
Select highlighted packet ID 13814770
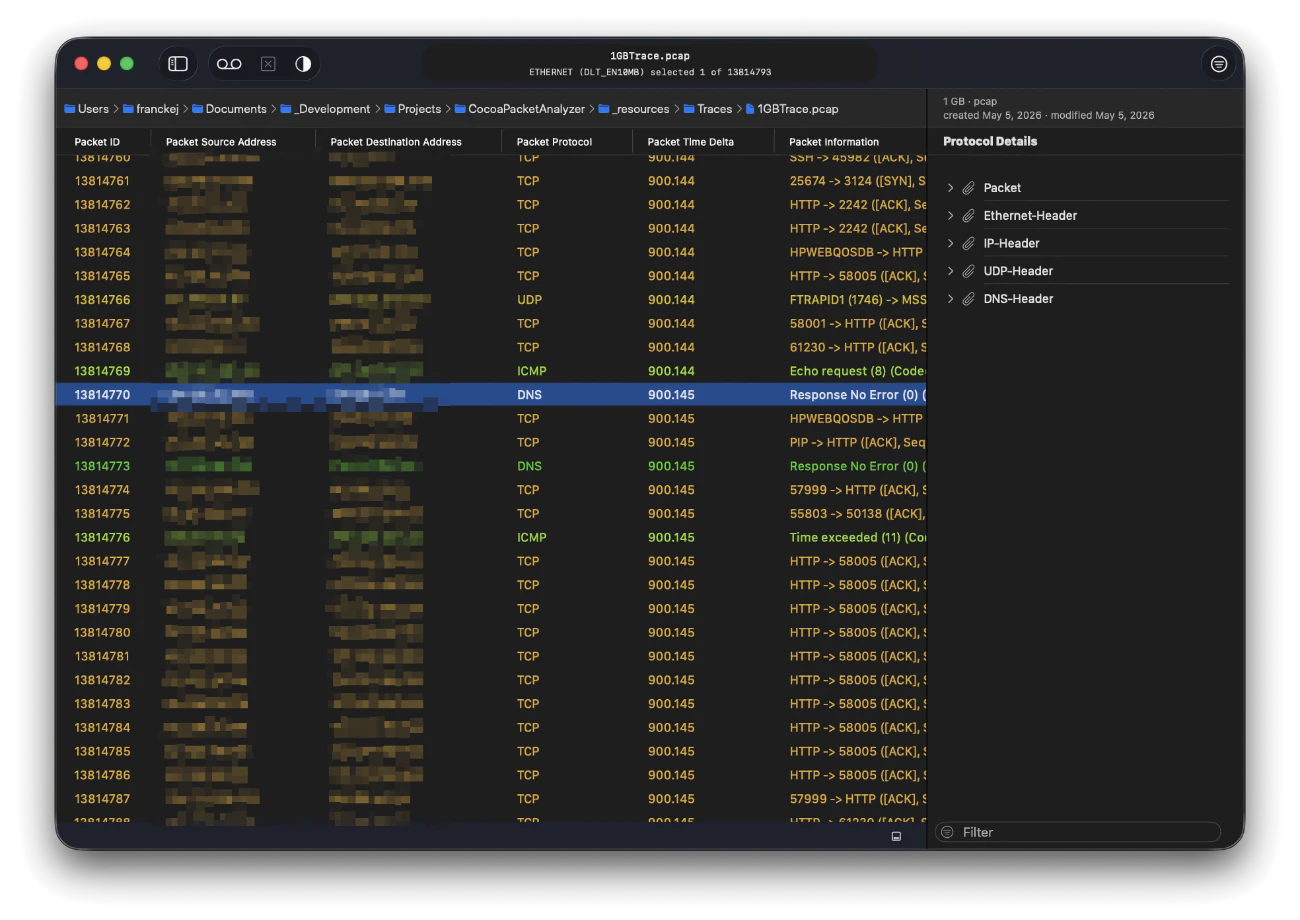(102, 395)
